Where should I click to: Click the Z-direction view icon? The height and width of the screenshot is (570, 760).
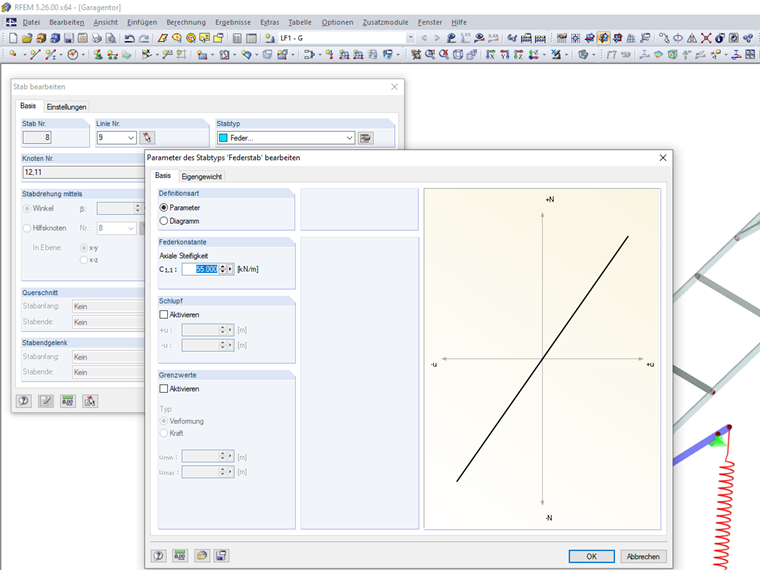(x=518, y=54)
